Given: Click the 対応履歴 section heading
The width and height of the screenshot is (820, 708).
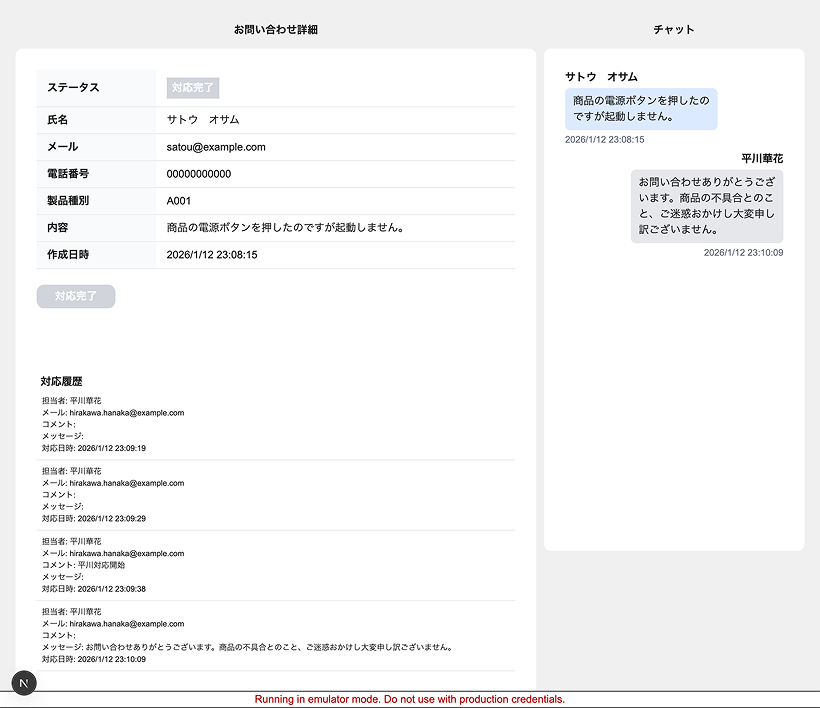Looking at the screenshot, I should point(62,382).
